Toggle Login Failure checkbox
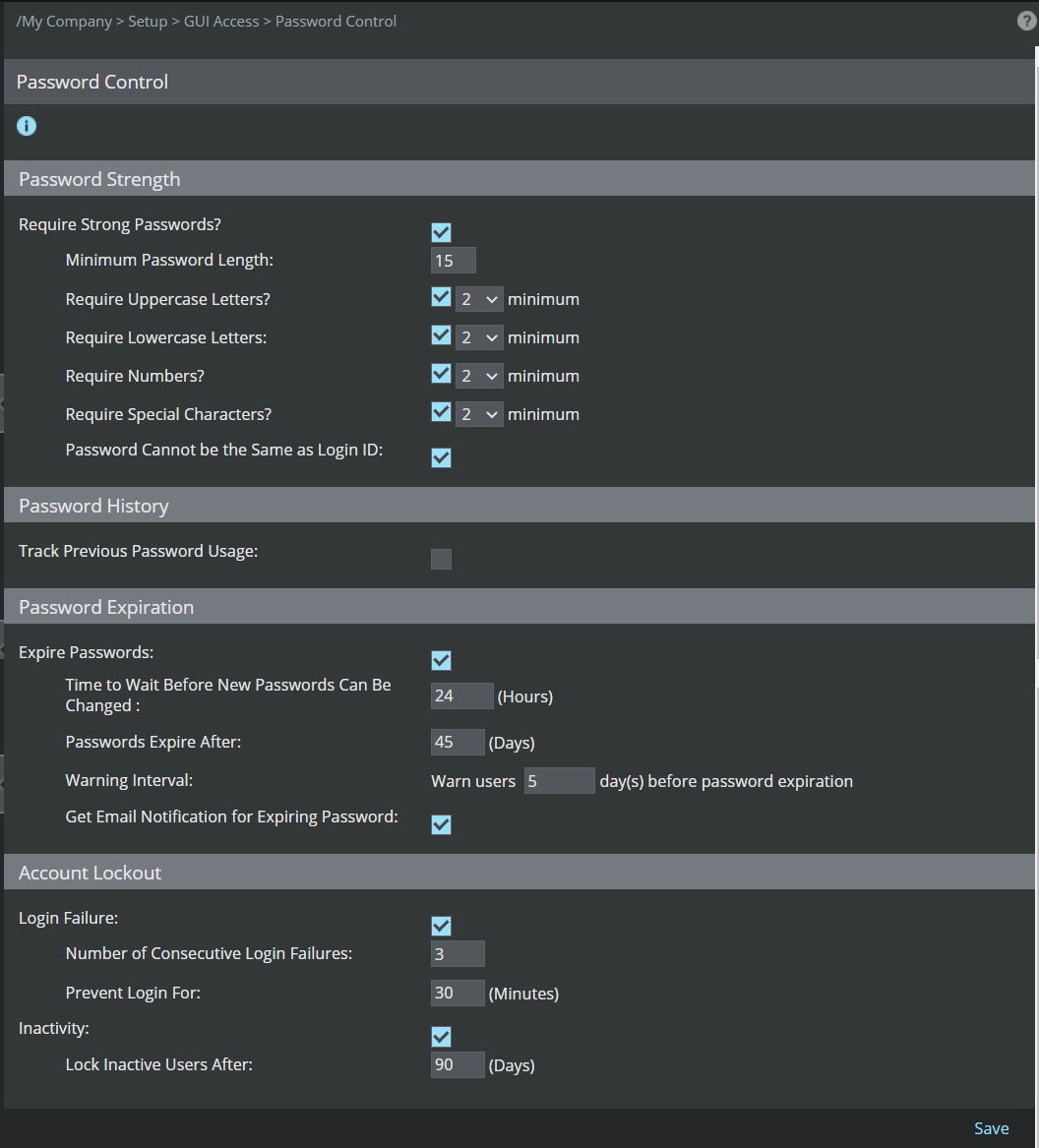Viewport: 1039px width, 1148px height. point(441,926)
